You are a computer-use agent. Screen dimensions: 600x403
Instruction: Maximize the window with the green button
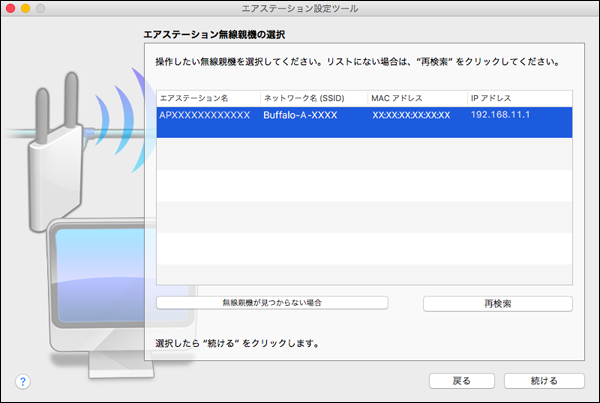[x=47, y=9]
